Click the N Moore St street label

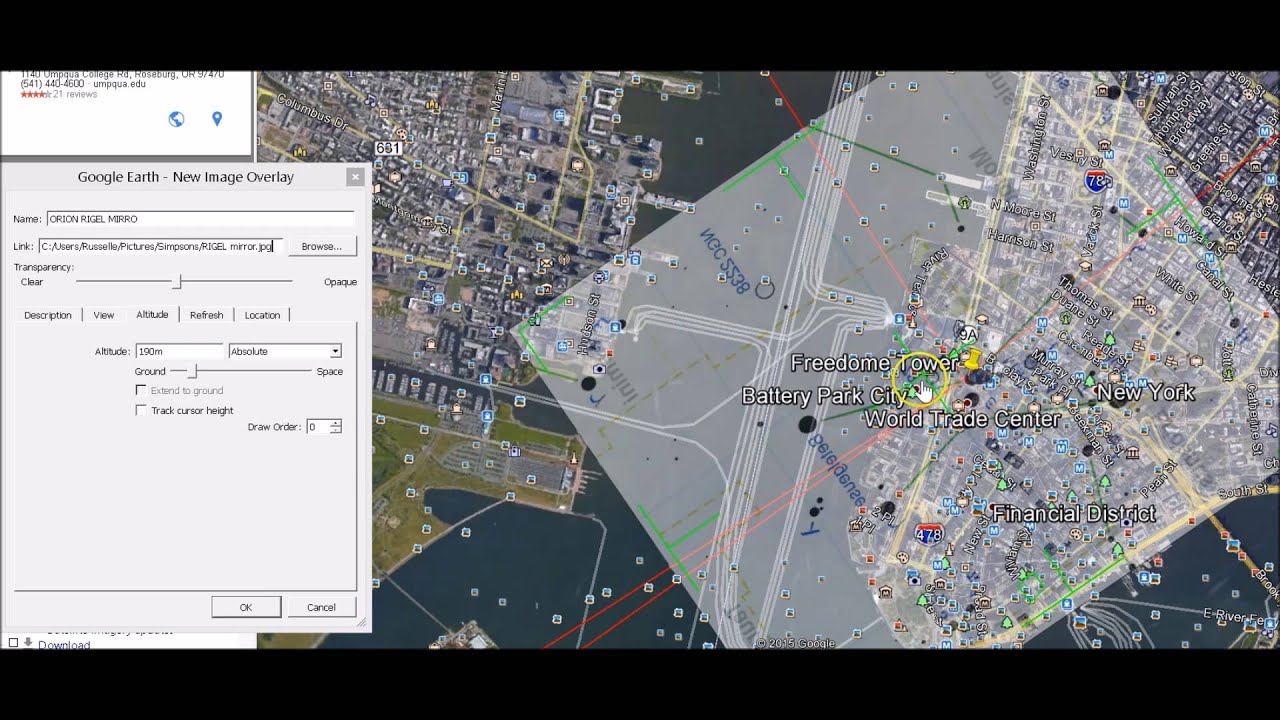tap(1022, 211)
